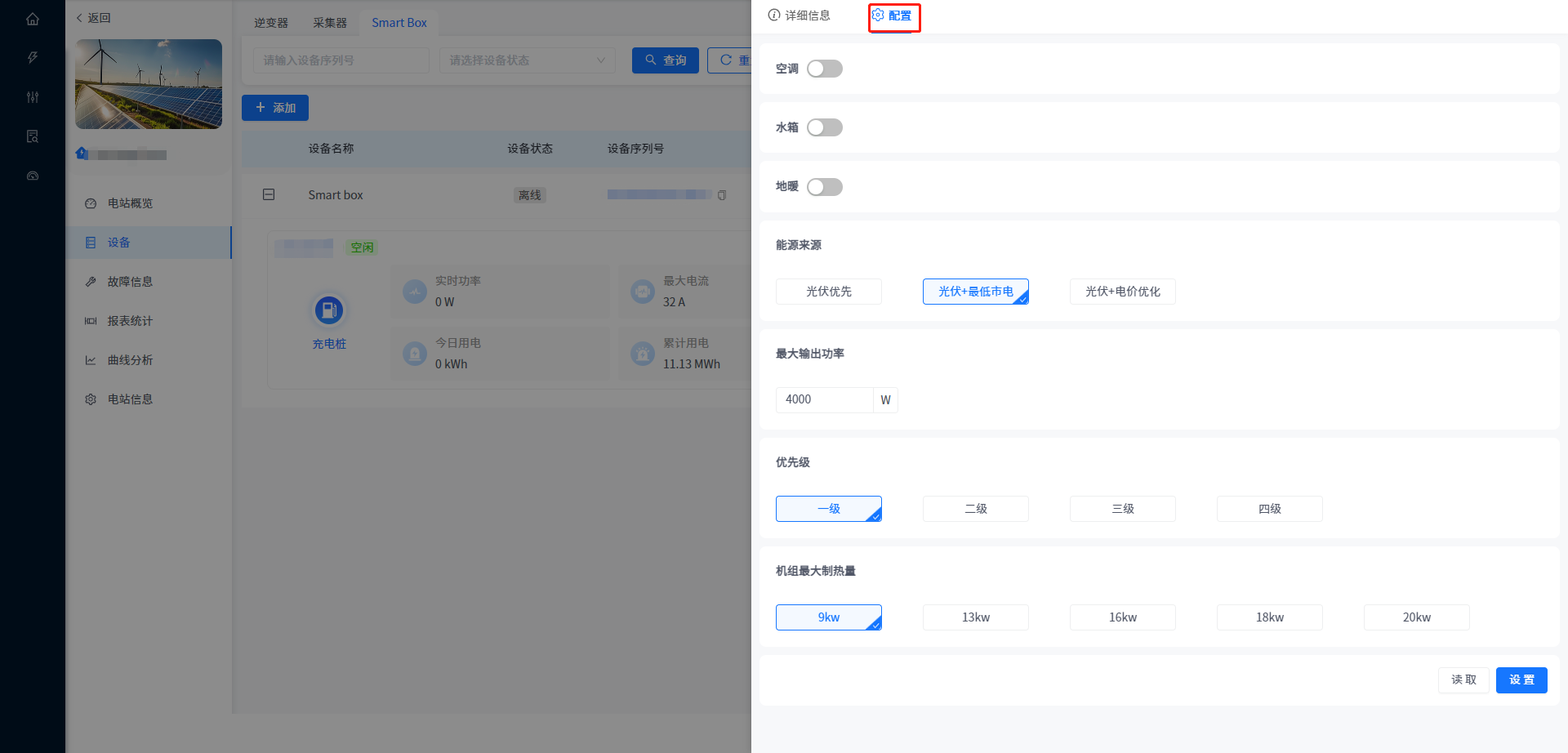Click the 读取 read button

point(1463,679)
